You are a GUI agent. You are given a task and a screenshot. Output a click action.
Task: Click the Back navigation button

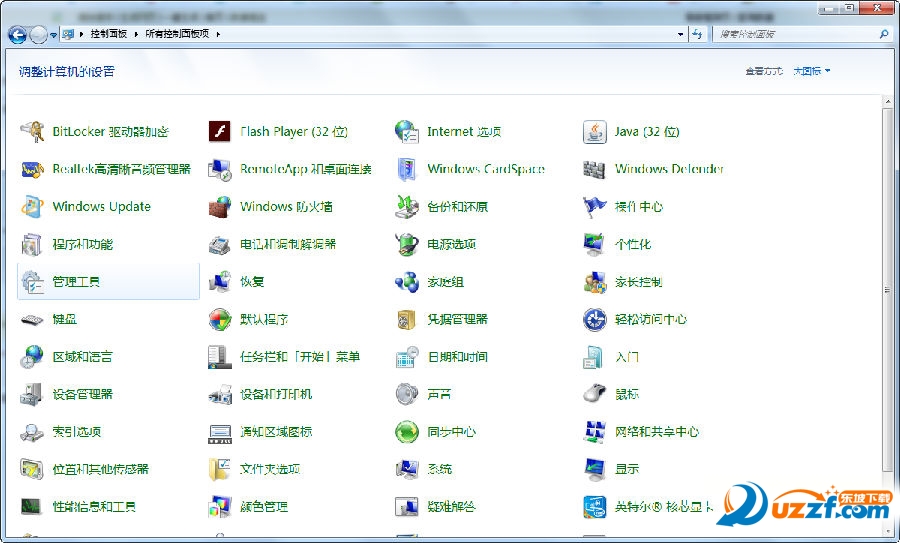[x=17, y=34]
